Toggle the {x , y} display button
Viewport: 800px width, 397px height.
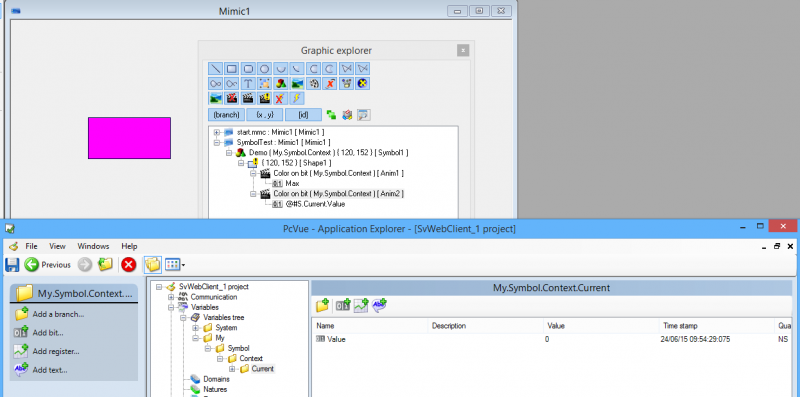tap(265, 115)
